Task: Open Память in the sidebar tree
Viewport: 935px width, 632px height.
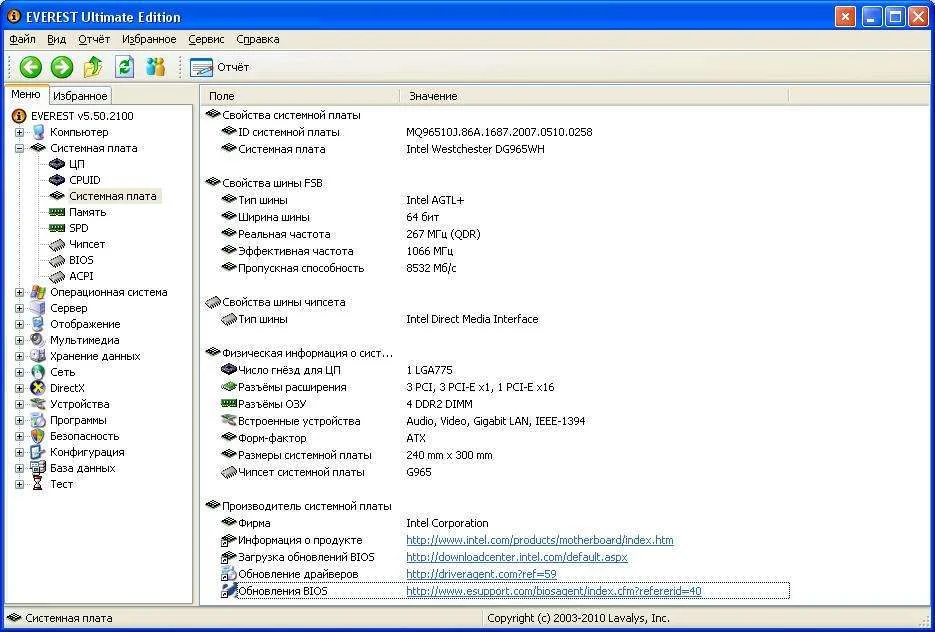Action: click(x=87, y=212)
